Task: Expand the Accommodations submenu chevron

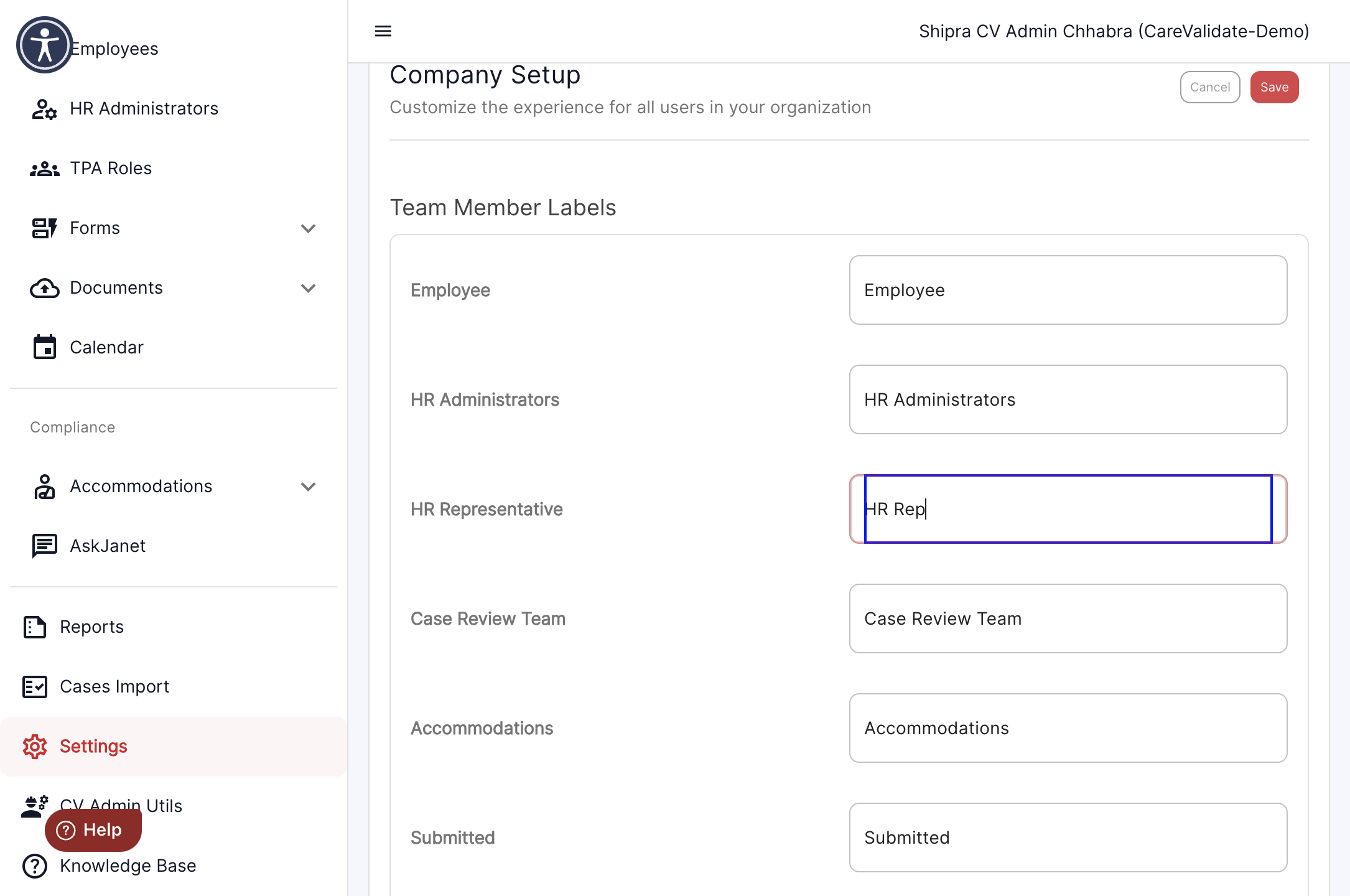Action: 308,487
